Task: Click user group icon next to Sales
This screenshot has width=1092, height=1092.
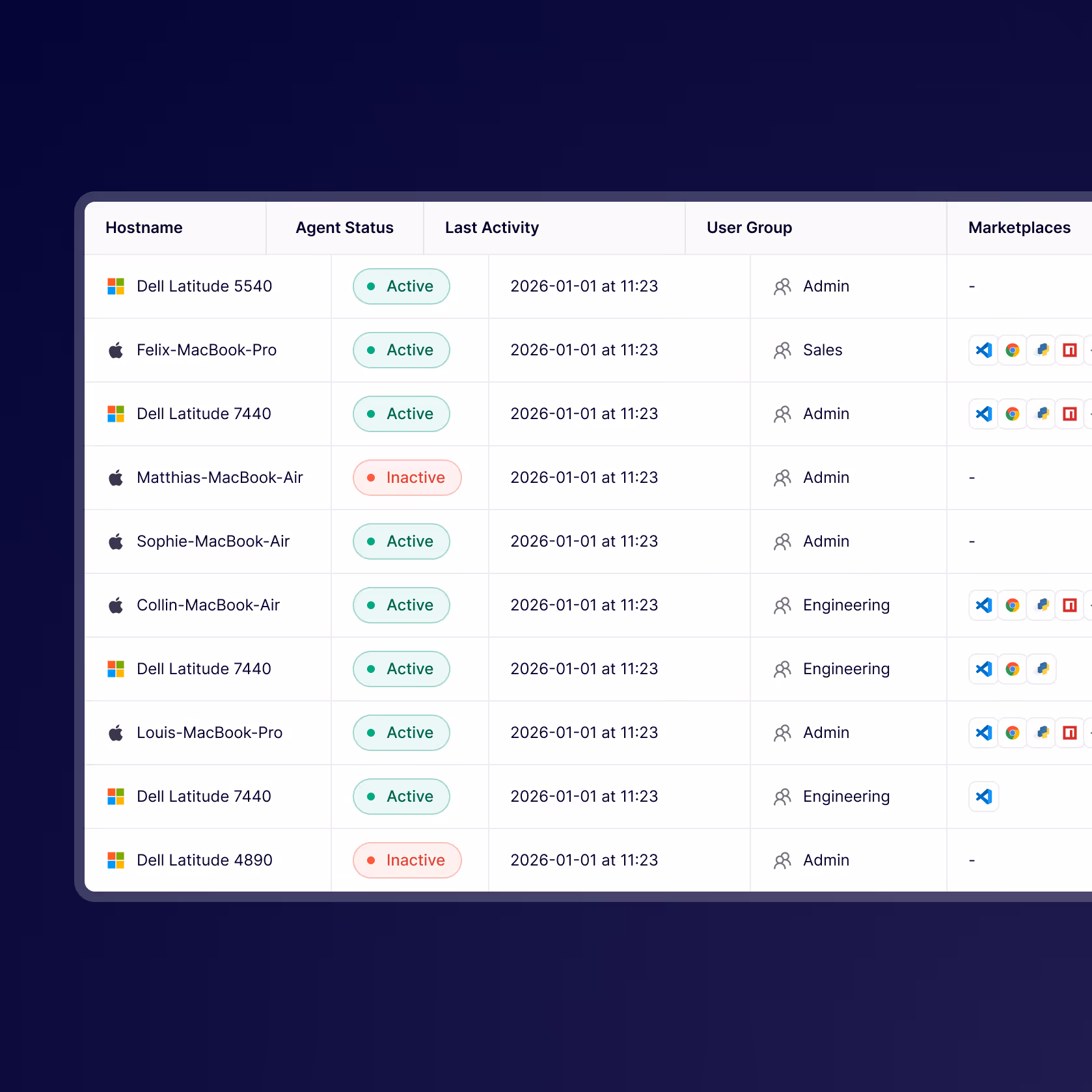Action: [x=782, y=351]
